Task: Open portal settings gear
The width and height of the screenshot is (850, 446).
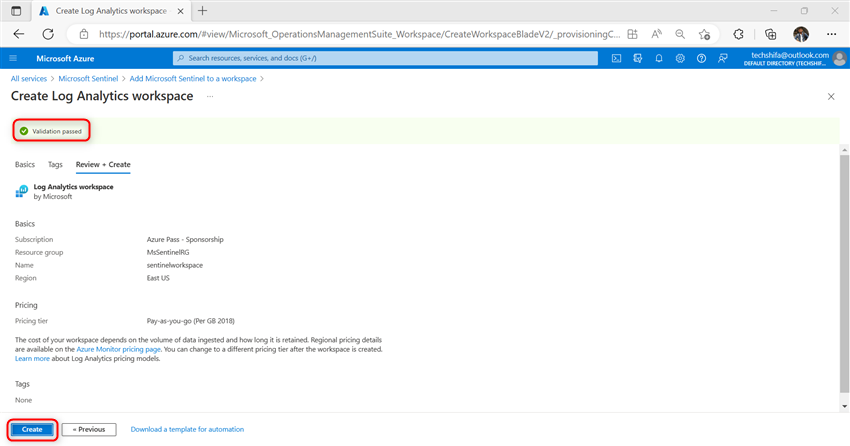Action: (680, 58)
